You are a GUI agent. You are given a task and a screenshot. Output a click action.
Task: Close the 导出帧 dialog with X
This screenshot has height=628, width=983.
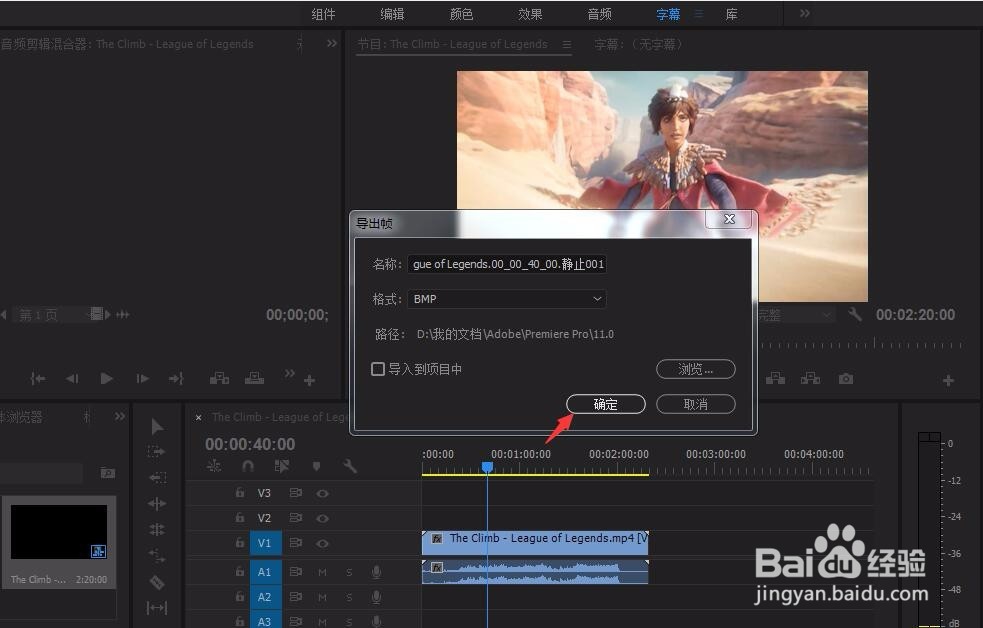729,219
